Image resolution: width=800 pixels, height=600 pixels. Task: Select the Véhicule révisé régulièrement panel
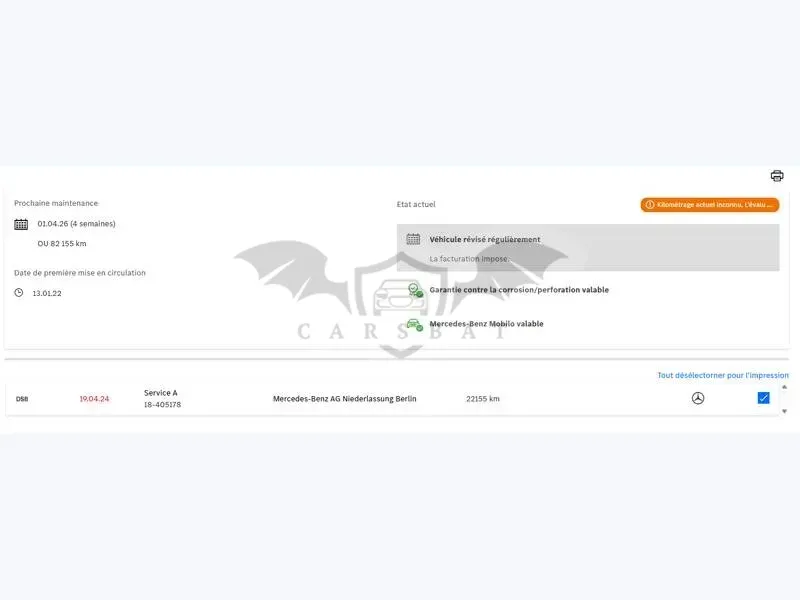[x=588, y=247]
